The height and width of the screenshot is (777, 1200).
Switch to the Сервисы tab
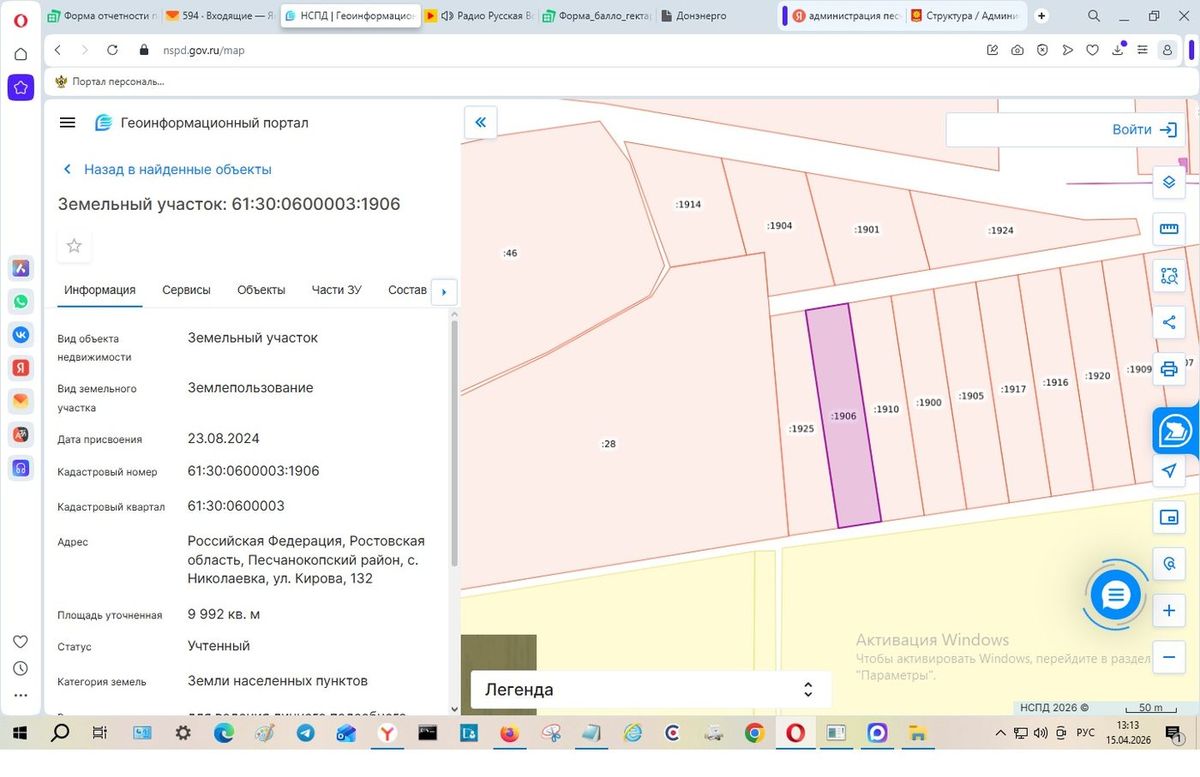186,290
